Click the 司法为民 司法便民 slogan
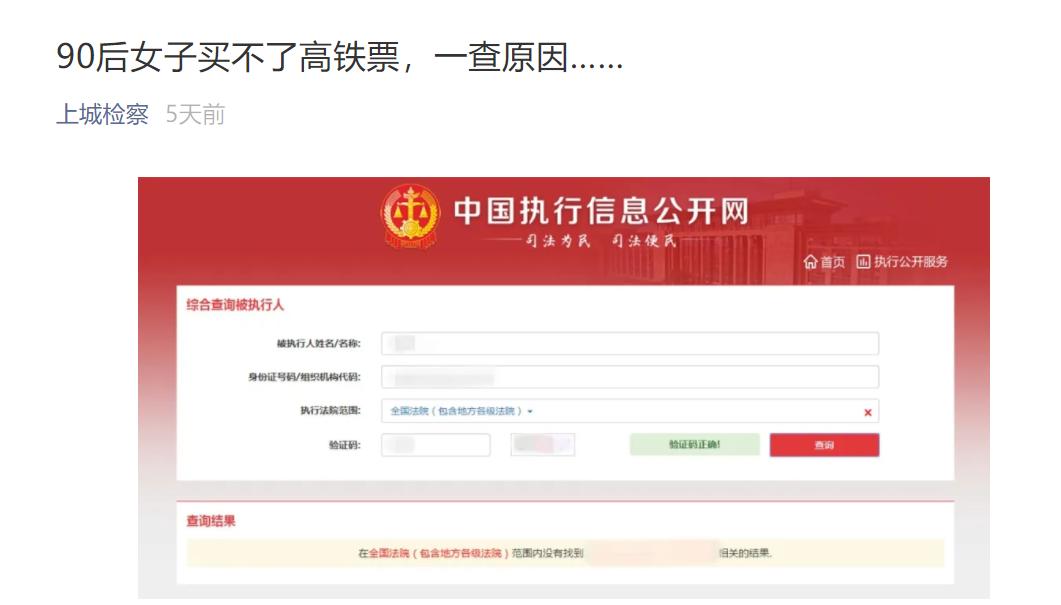1061x605 pixels. (600, 241)
